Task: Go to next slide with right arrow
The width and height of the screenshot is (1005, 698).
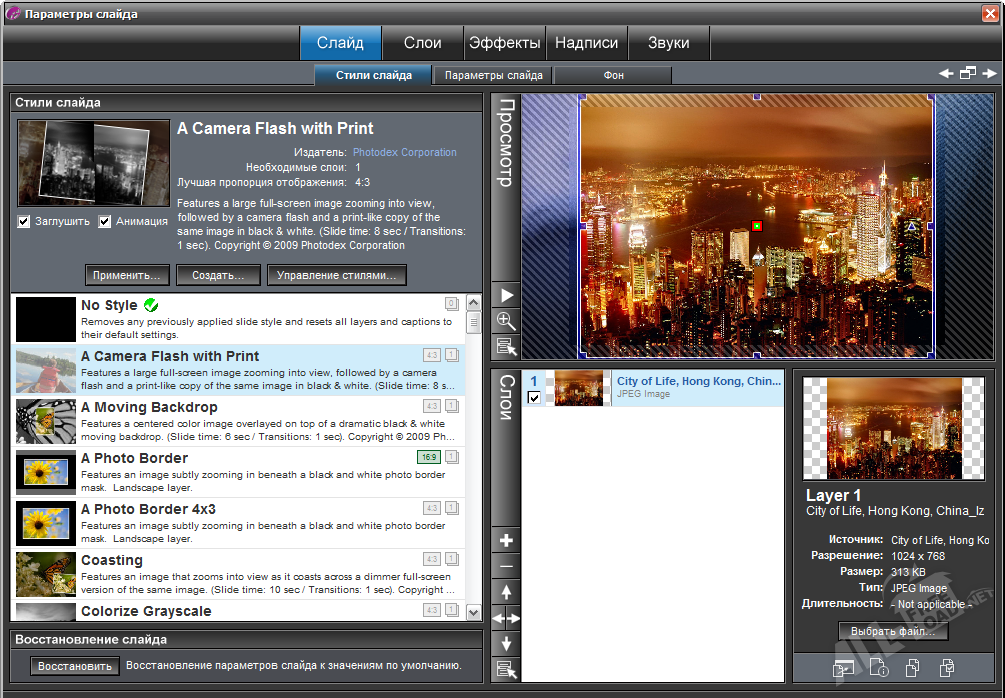Action: [990, 74]
